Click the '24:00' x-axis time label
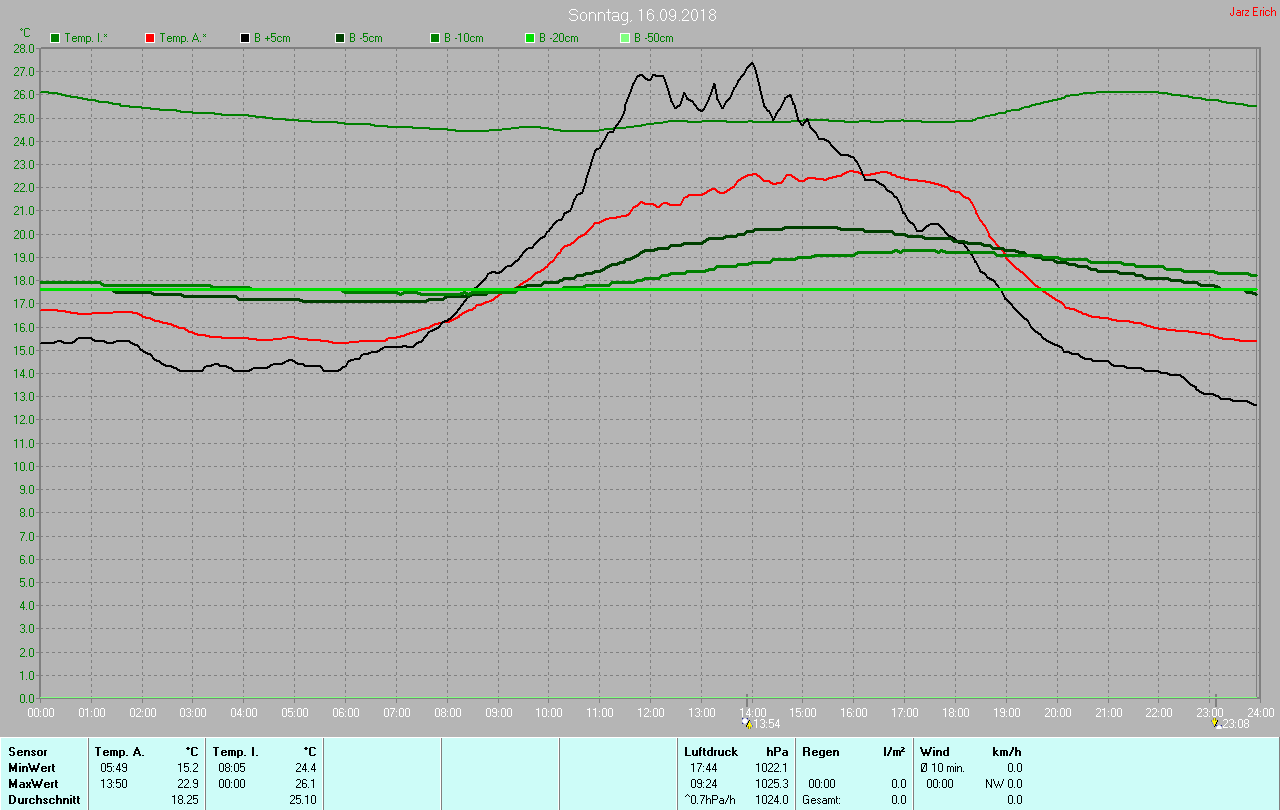Viewport: 1280px width, 810px height. 1260,713
